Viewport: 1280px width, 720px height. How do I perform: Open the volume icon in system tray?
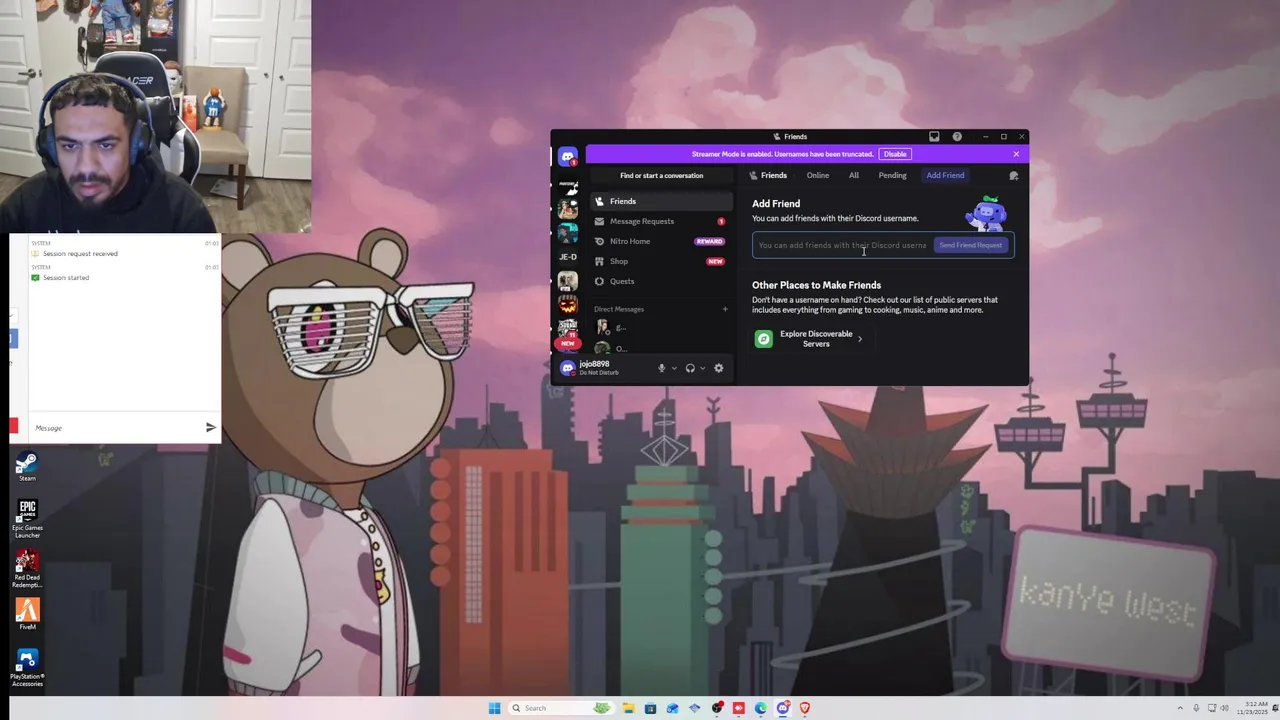coord(1225,708)
